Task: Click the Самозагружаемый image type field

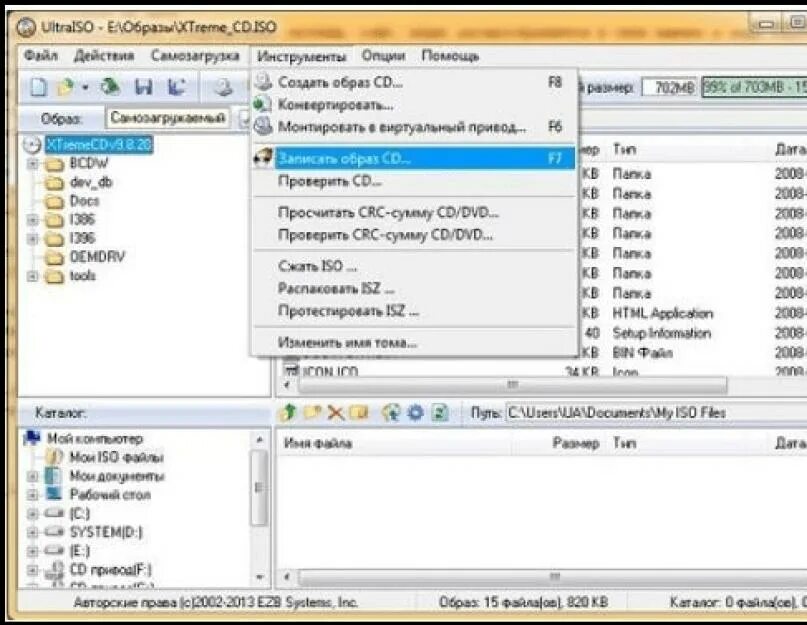Action: [168, 118]
